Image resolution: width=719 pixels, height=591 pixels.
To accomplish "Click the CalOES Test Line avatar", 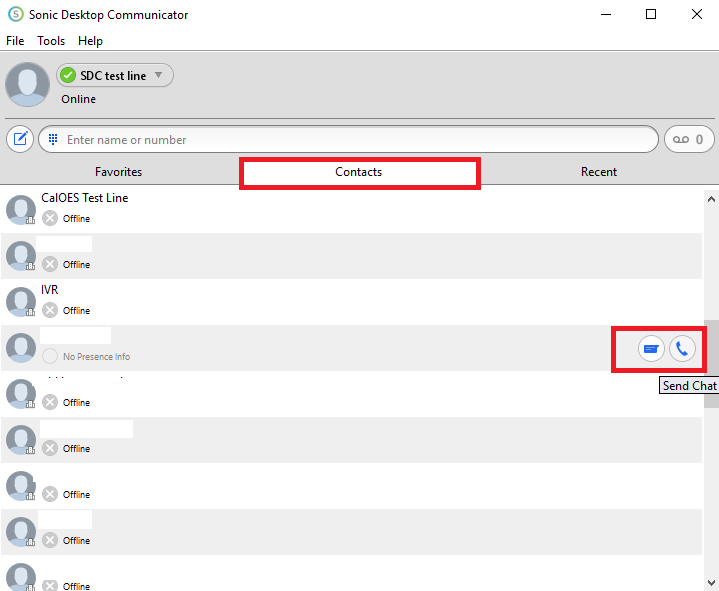I will (21, 210).
